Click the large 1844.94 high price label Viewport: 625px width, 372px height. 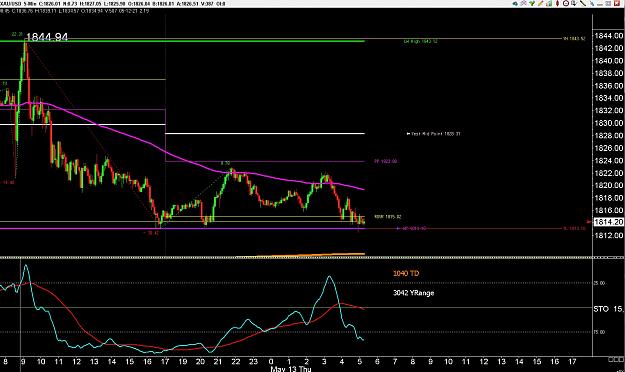[x=47, y=37]
